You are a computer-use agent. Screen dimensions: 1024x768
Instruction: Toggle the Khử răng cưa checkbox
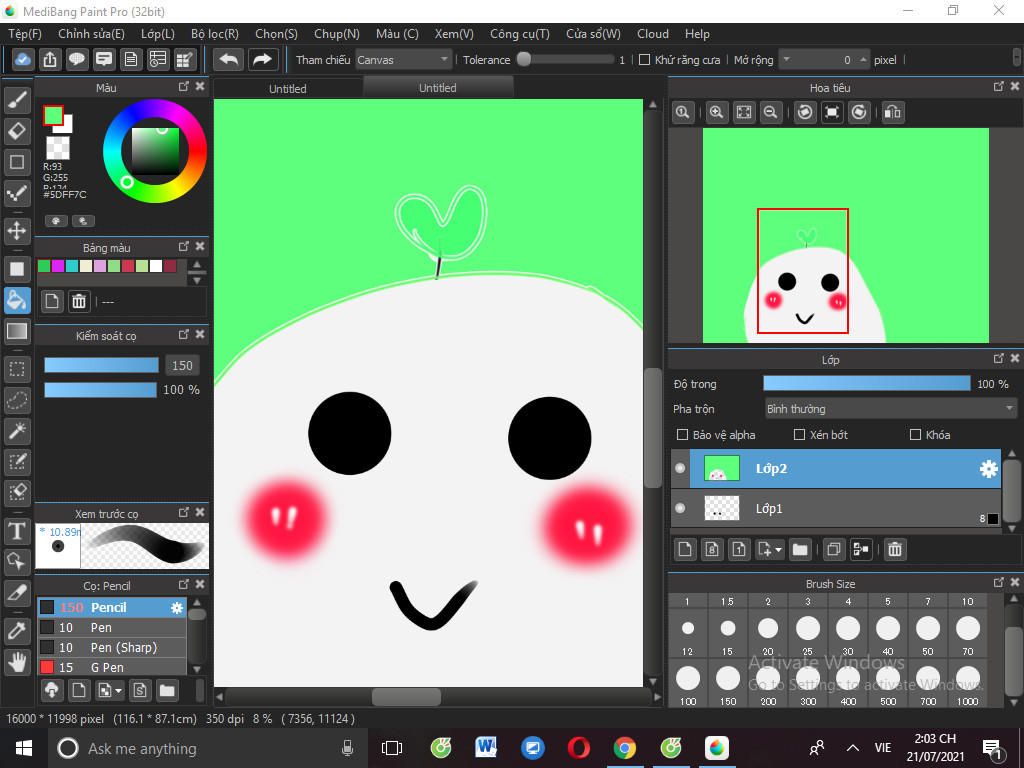645,60
